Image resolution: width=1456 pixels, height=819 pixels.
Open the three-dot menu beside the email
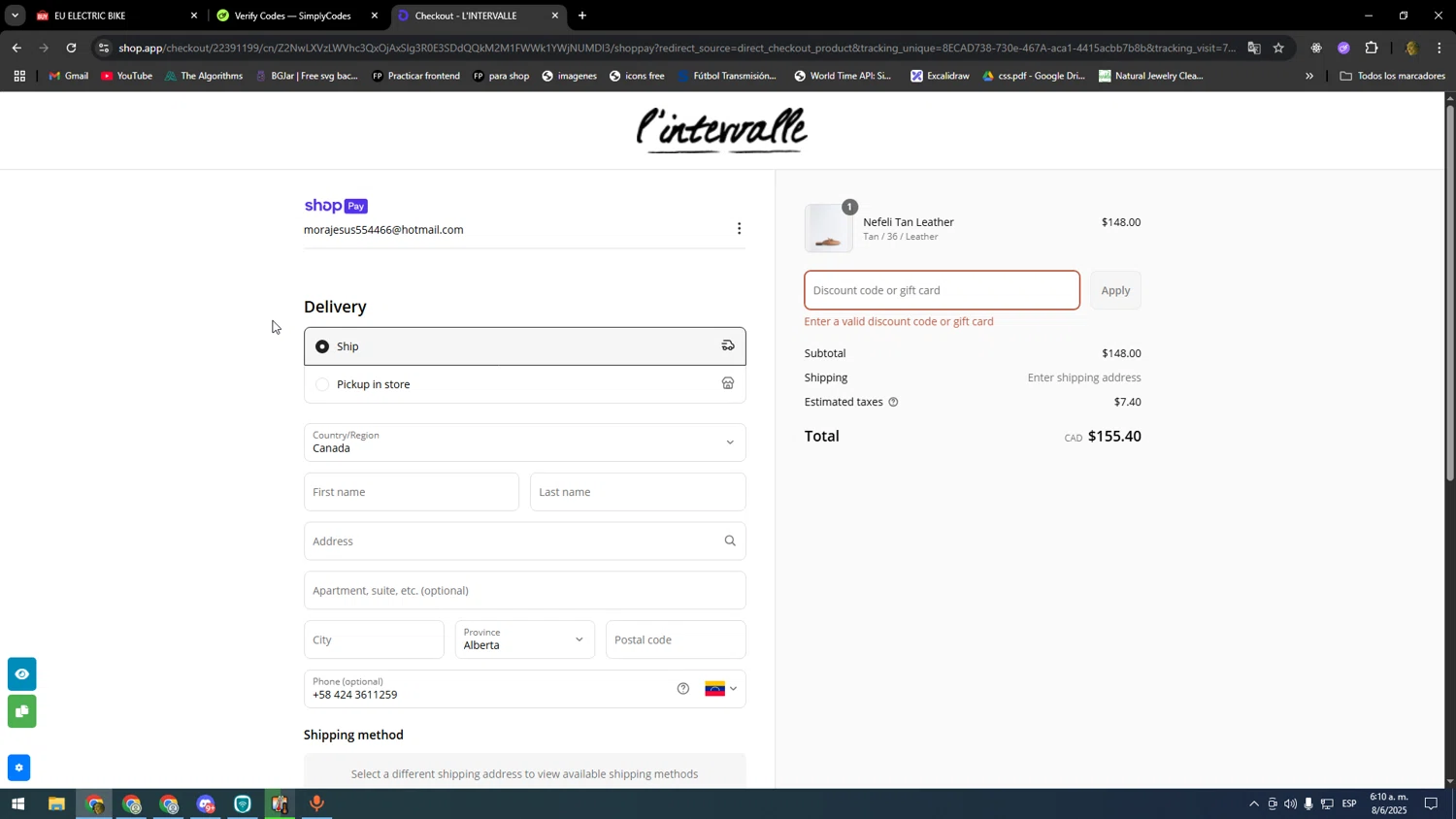point(739,229)
